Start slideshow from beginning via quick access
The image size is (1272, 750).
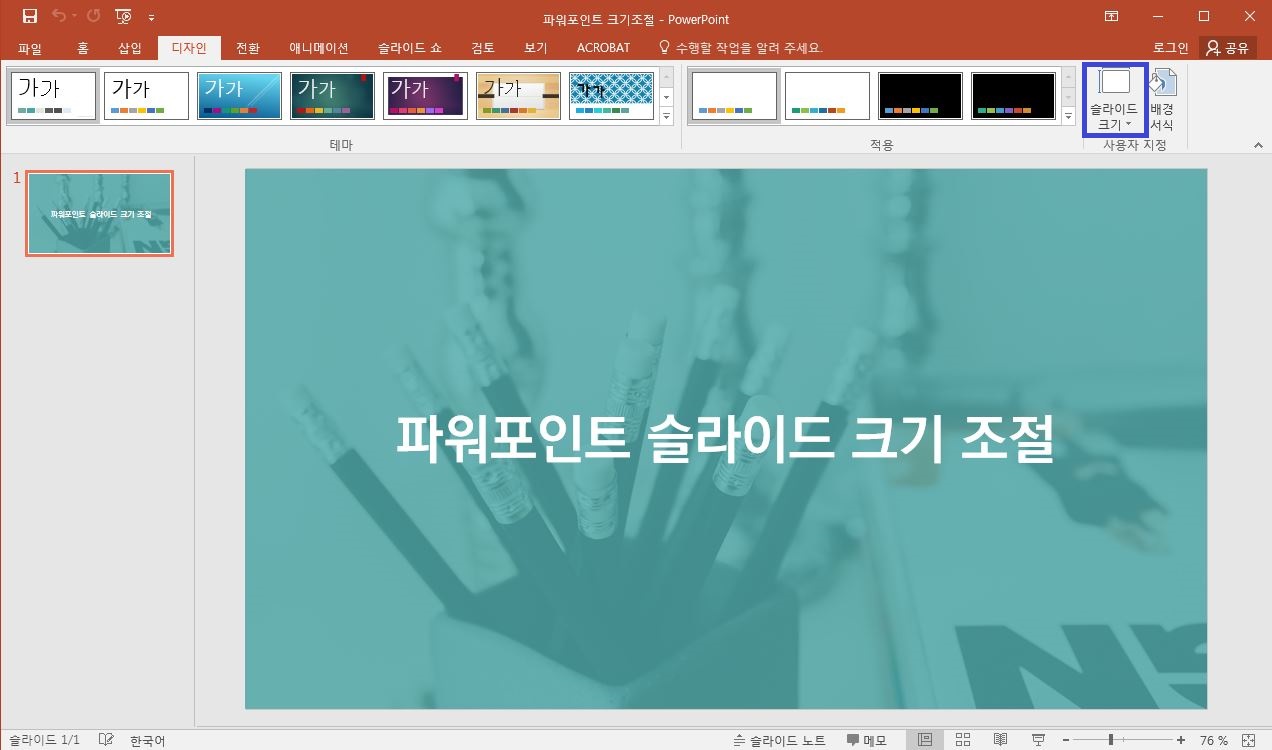(124, 17)
